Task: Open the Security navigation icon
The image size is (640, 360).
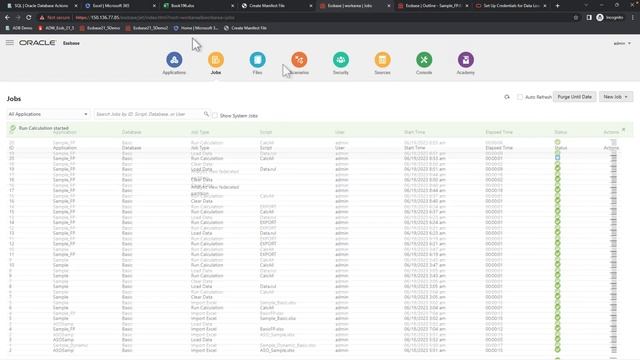Action: [341, 60]
